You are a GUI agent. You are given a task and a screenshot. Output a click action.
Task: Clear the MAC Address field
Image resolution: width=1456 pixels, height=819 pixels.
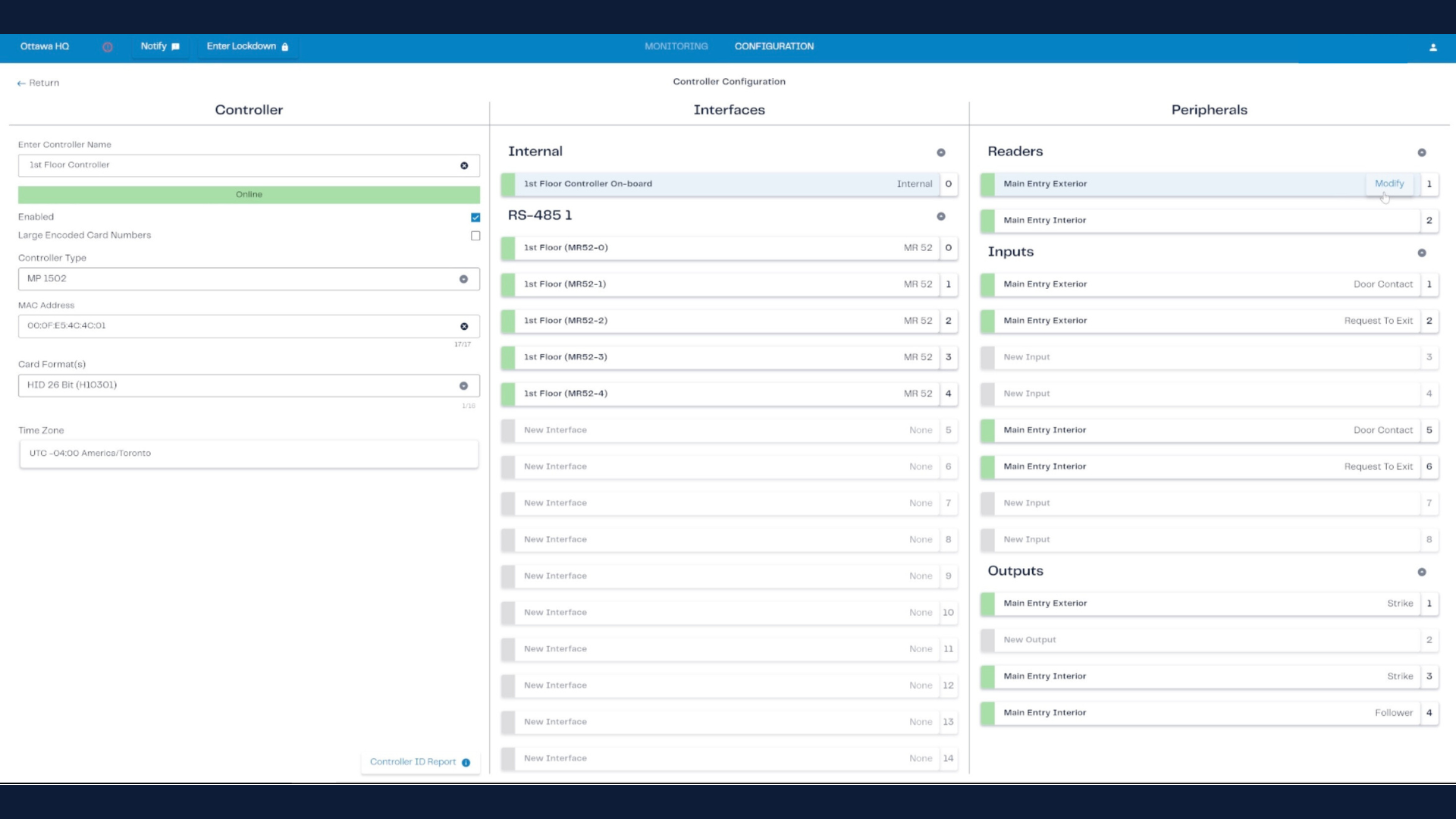click(x=464, y=326)
